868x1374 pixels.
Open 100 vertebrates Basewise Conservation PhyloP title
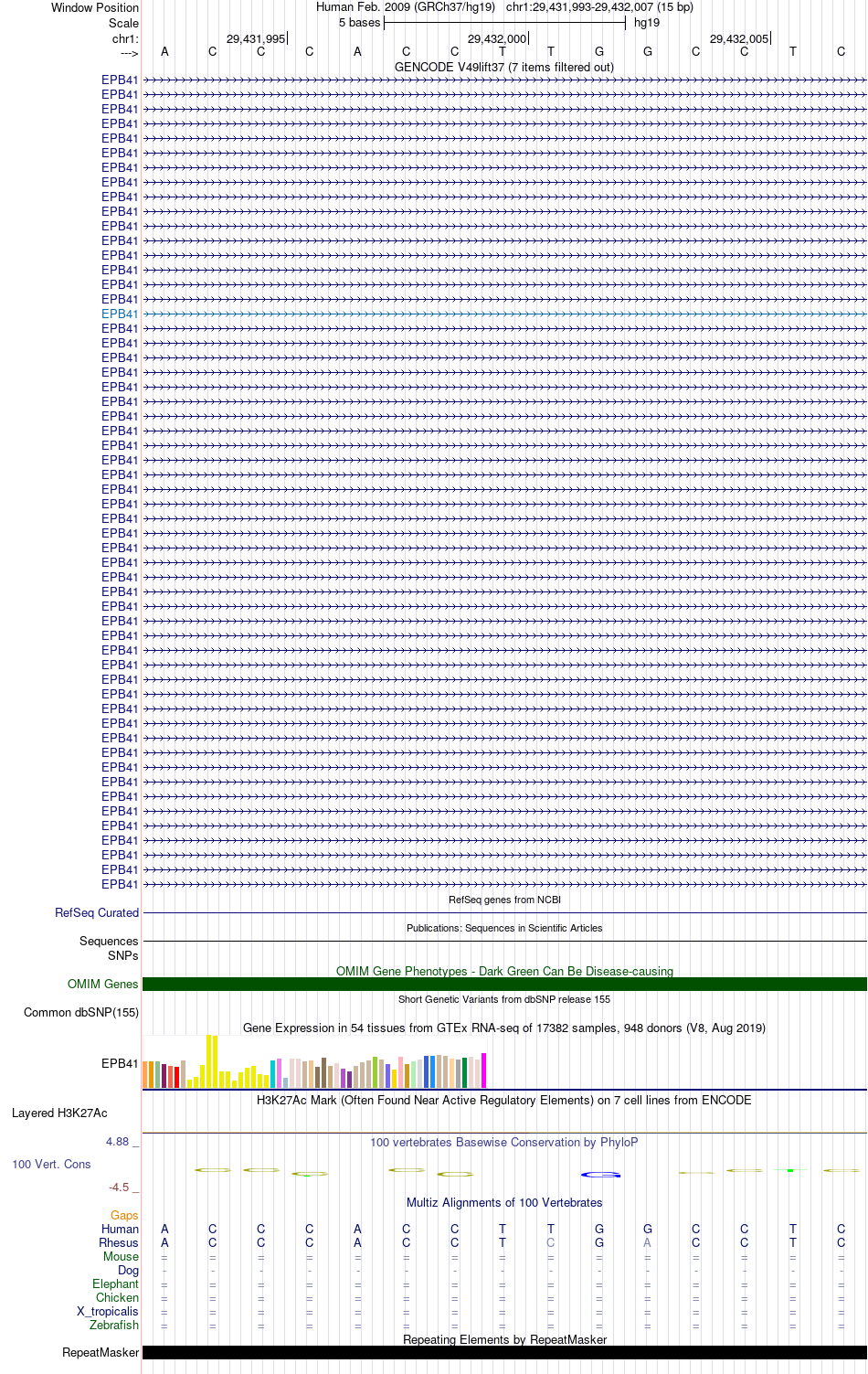[504, 1142]
